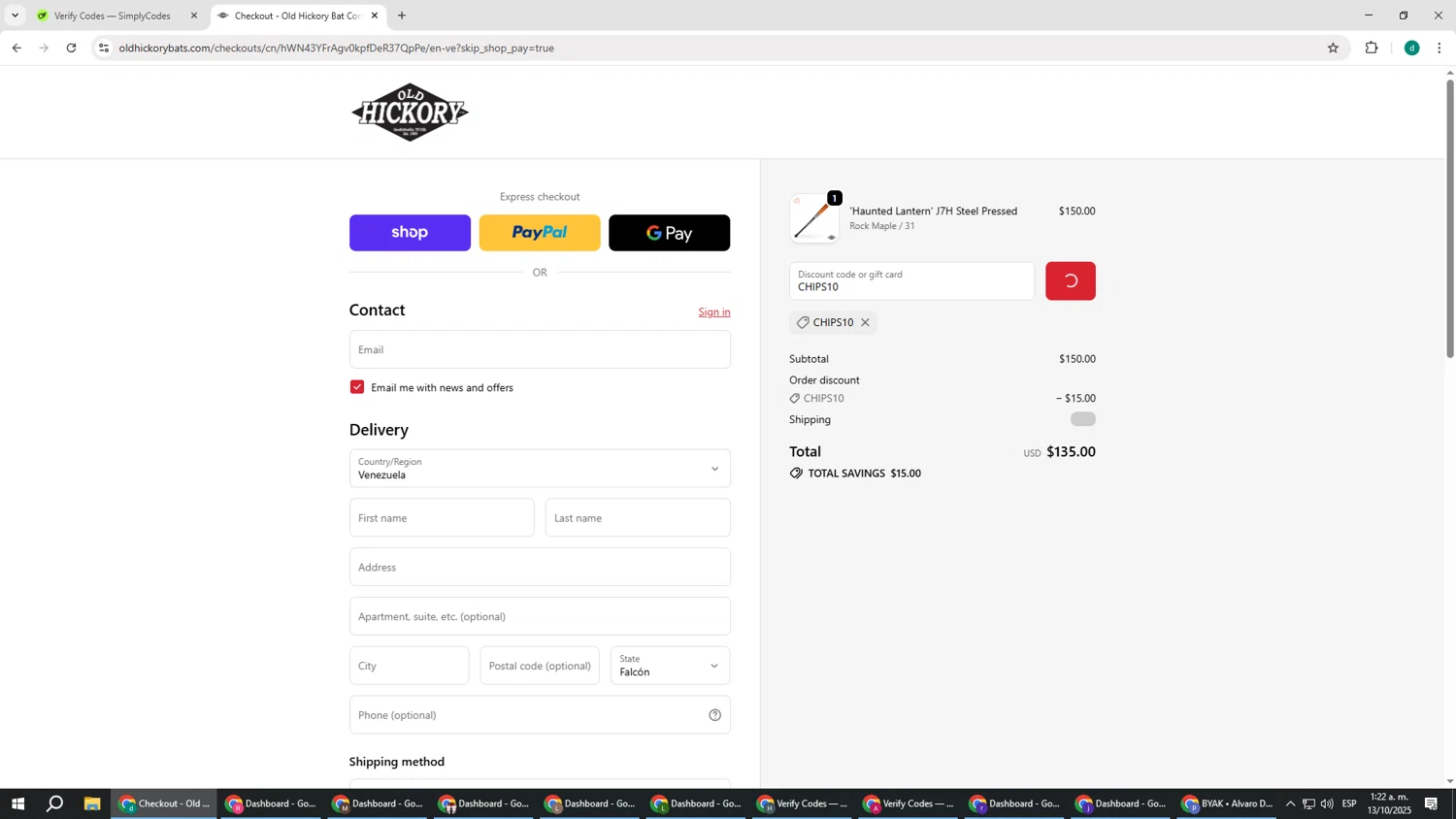Click the Address field
This screenshot has width=1456, height=819.
(x=540, y=567)
